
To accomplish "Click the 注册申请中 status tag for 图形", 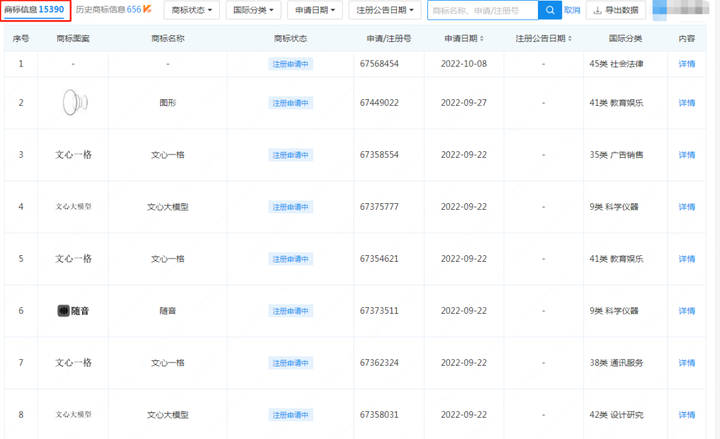I will click(x=291, y=103).
